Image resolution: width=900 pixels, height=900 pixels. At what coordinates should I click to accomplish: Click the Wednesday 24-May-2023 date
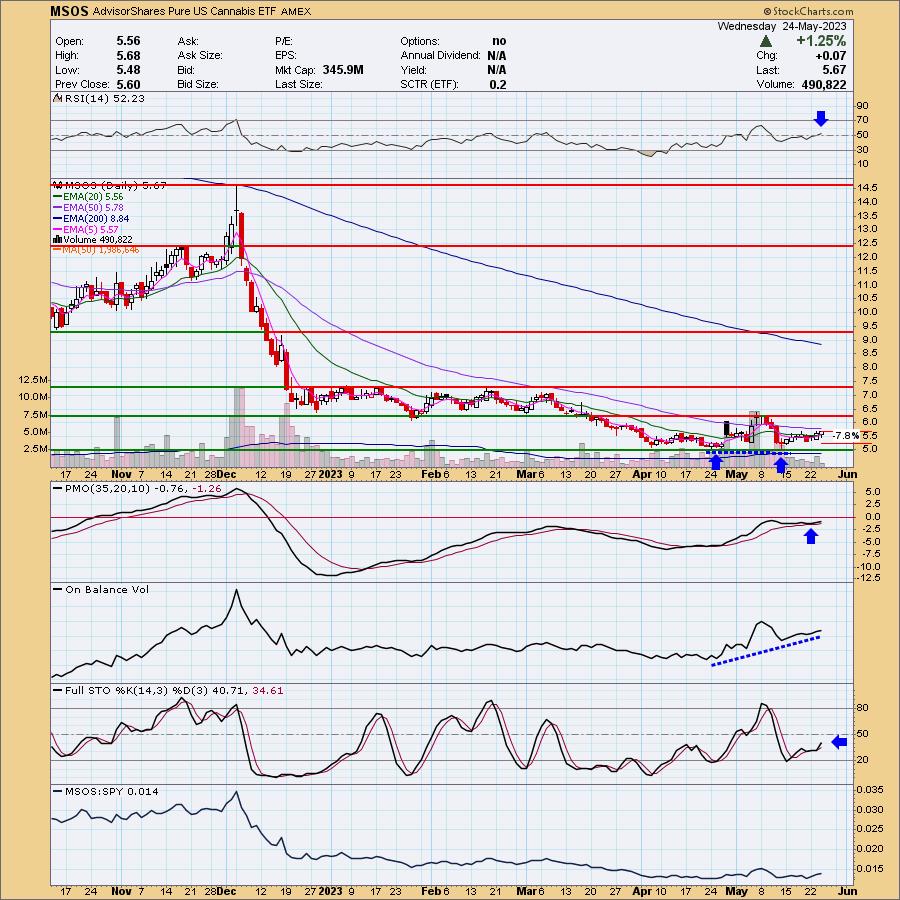(x=782, y=26)
